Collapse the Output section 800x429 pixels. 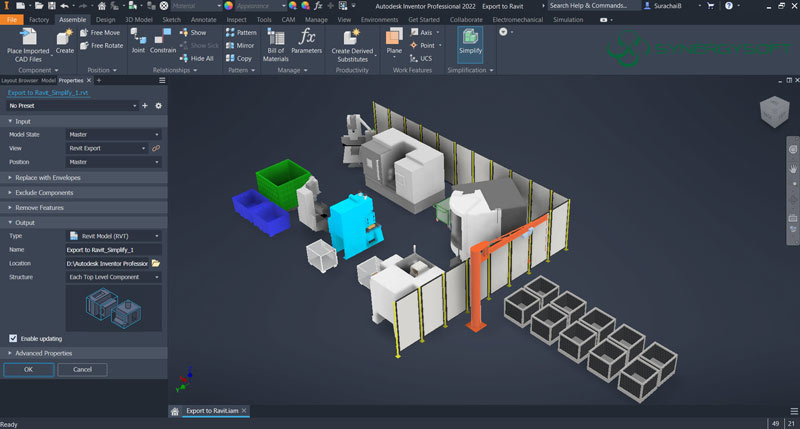(x=84, y=222)
